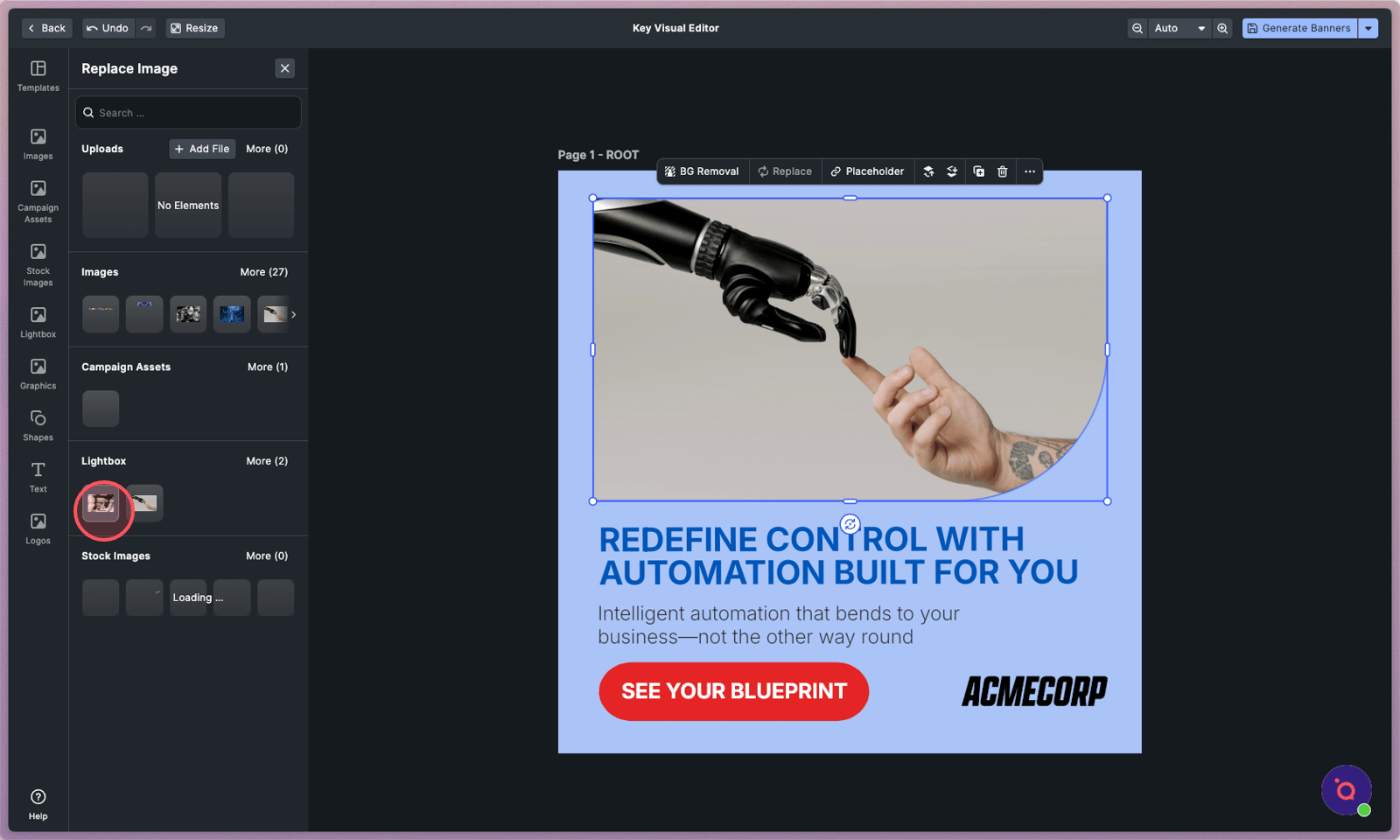
Task: Open Campaign Assets in the sidebar
Action: point(38,201)
